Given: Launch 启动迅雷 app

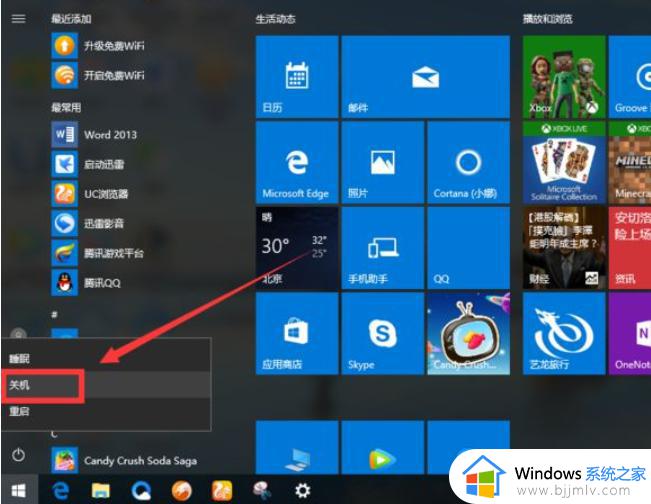Looking at the screenshot, I should [x=88, y=164].
